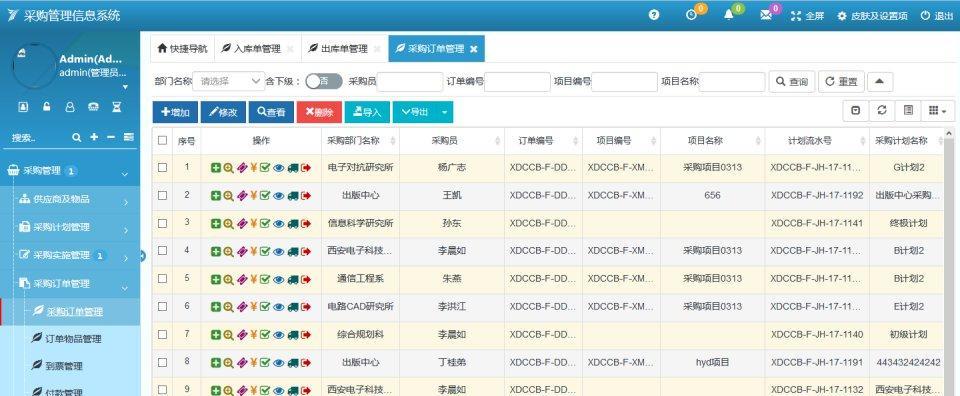This screenshot has width=960, height=396.
Task: Open the envelope messages icon
Action: pos(766,16)
